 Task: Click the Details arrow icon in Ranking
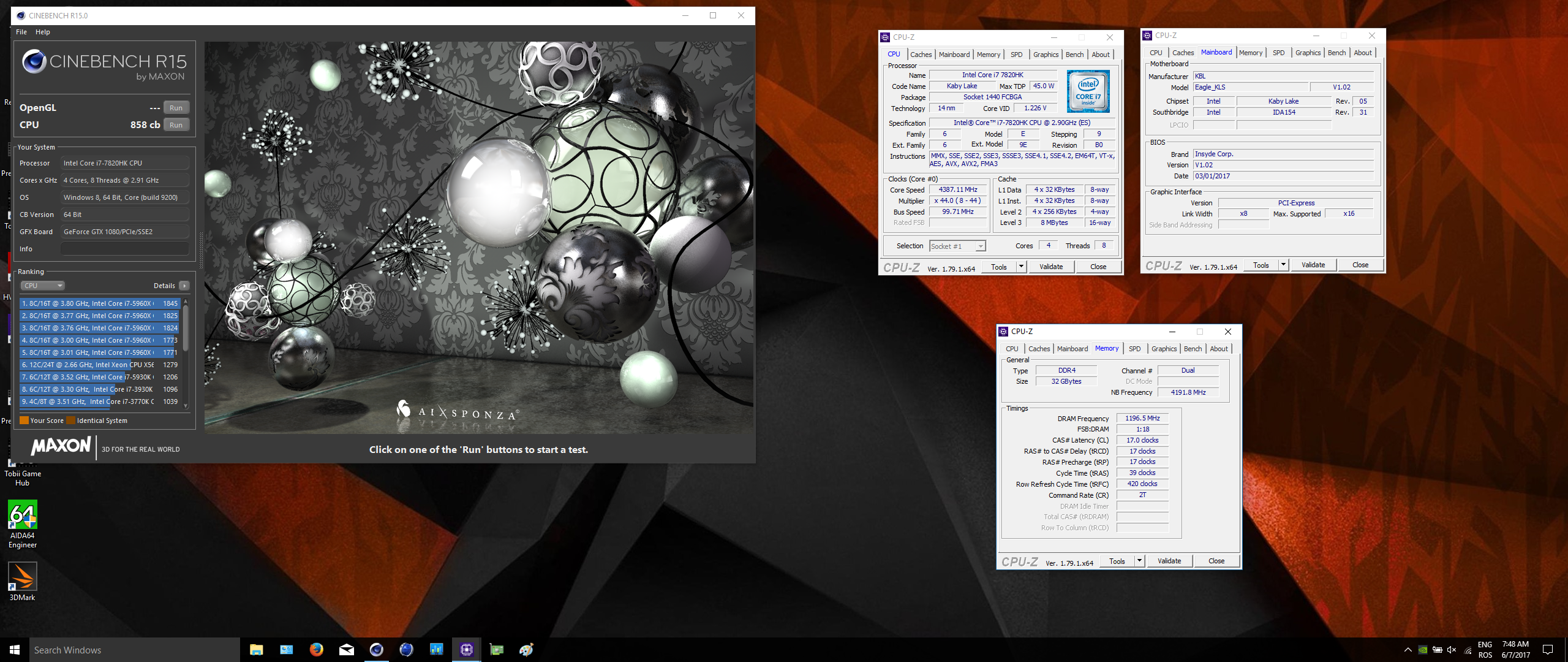coord(184,286)
